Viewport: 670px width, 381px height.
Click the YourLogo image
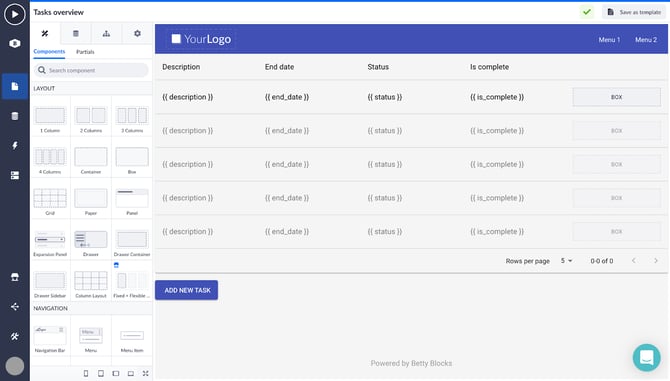pyautogui.click(x=201, y=39)
